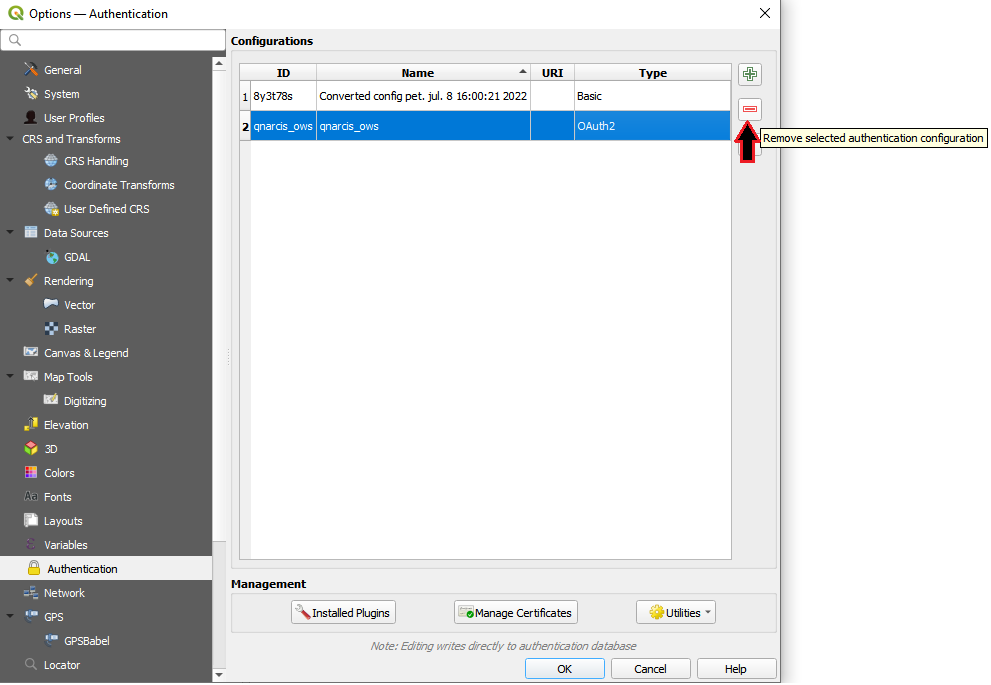Open the GPSBabel settings icon

52,640
